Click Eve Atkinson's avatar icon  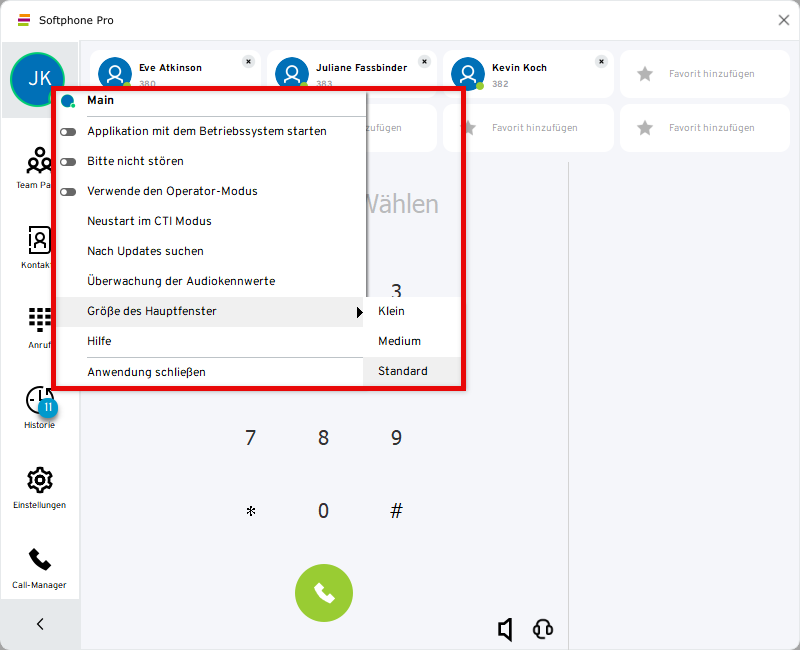115,73
